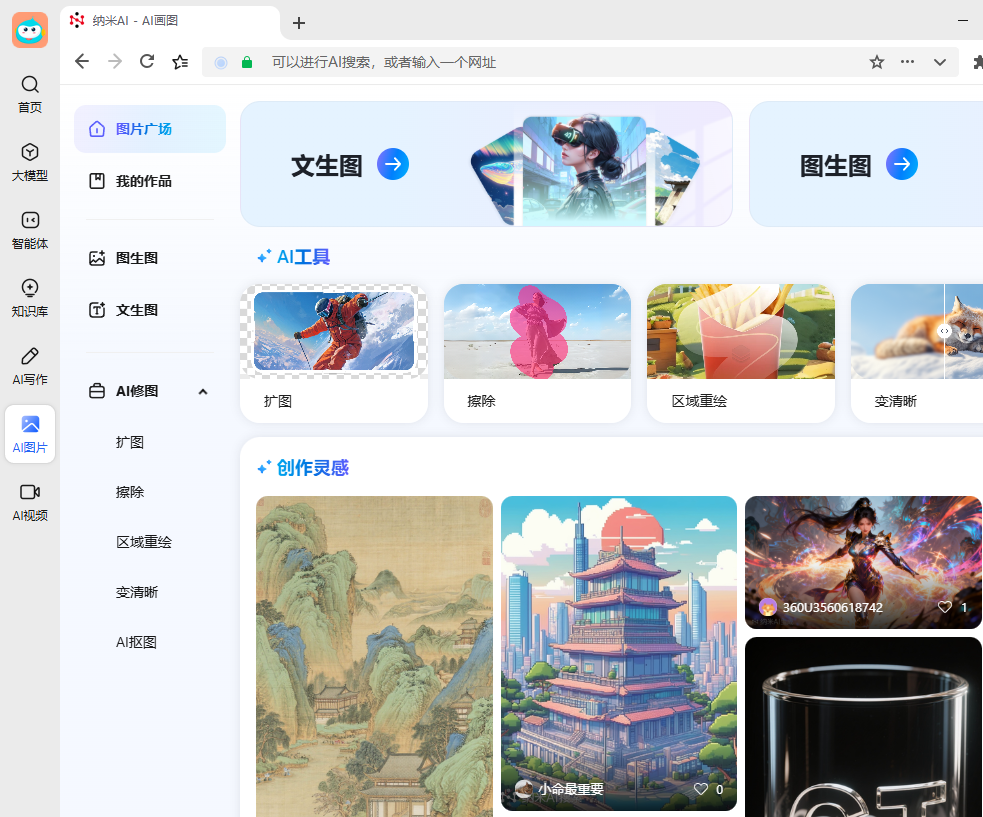Open the 知识库 sidebar icon
Screen dimensions: 983x817
[x=30, y=298]
